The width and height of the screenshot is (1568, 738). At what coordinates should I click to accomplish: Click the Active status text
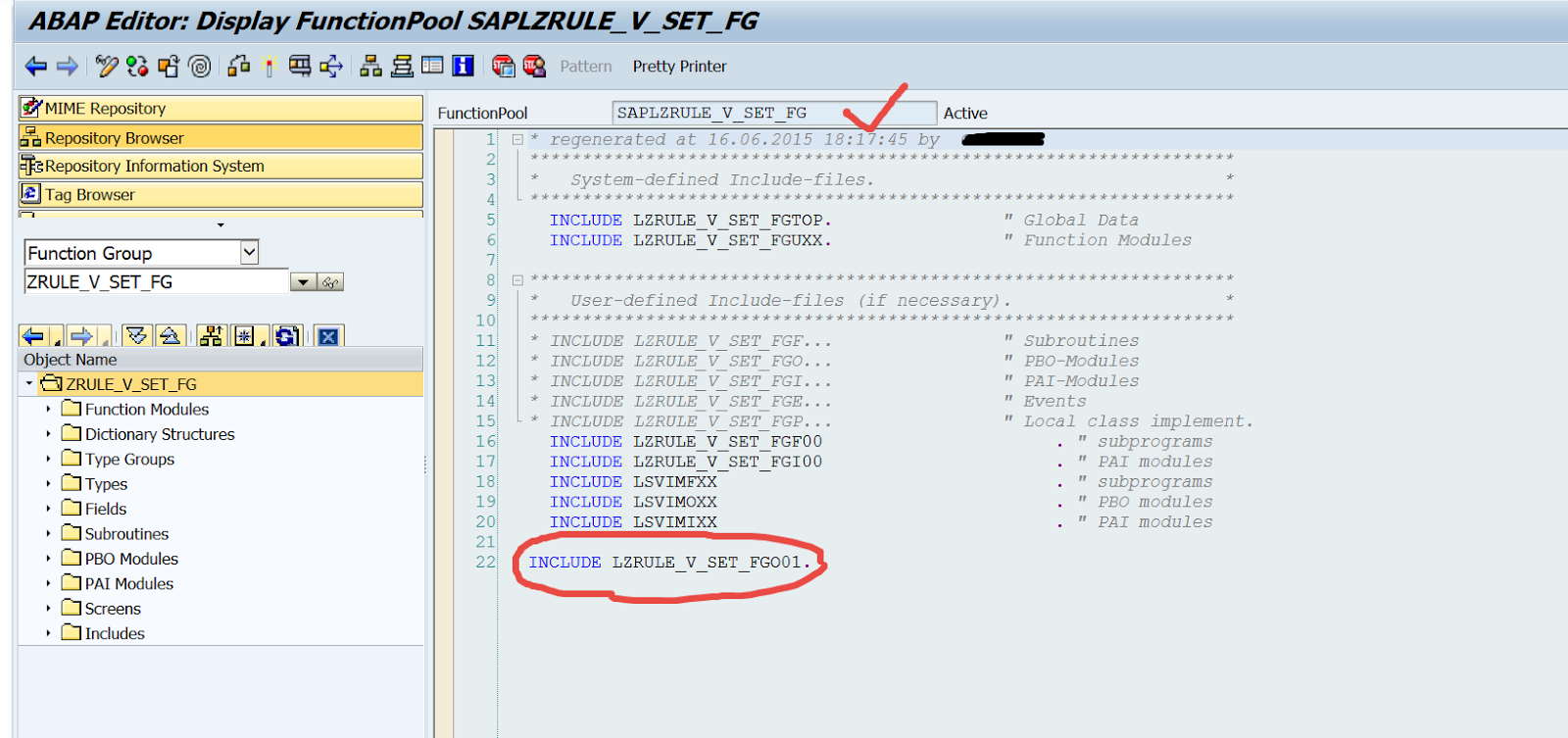click(x=965, y=113)
